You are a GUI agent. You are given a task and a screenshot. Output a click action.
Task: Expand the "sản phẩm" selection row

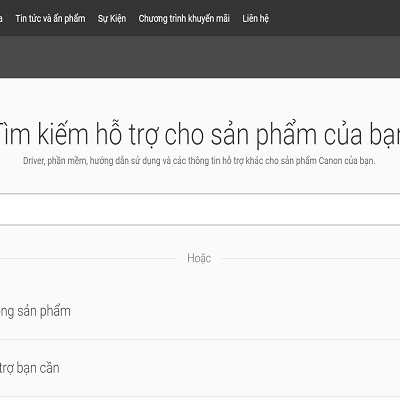point(200,311)
